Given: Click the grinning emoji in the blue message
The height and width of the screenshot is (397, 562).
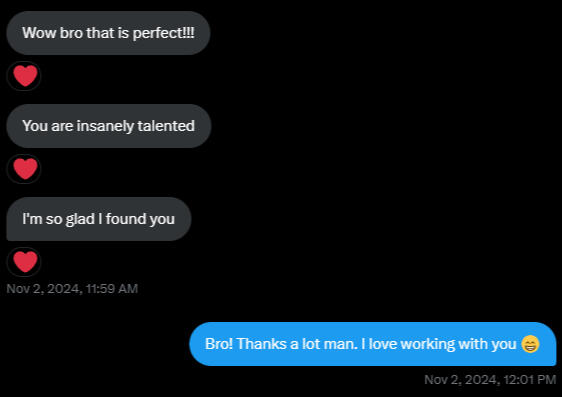Looking at the screenshot, I should pyautogui.click(x=530, y=344).
